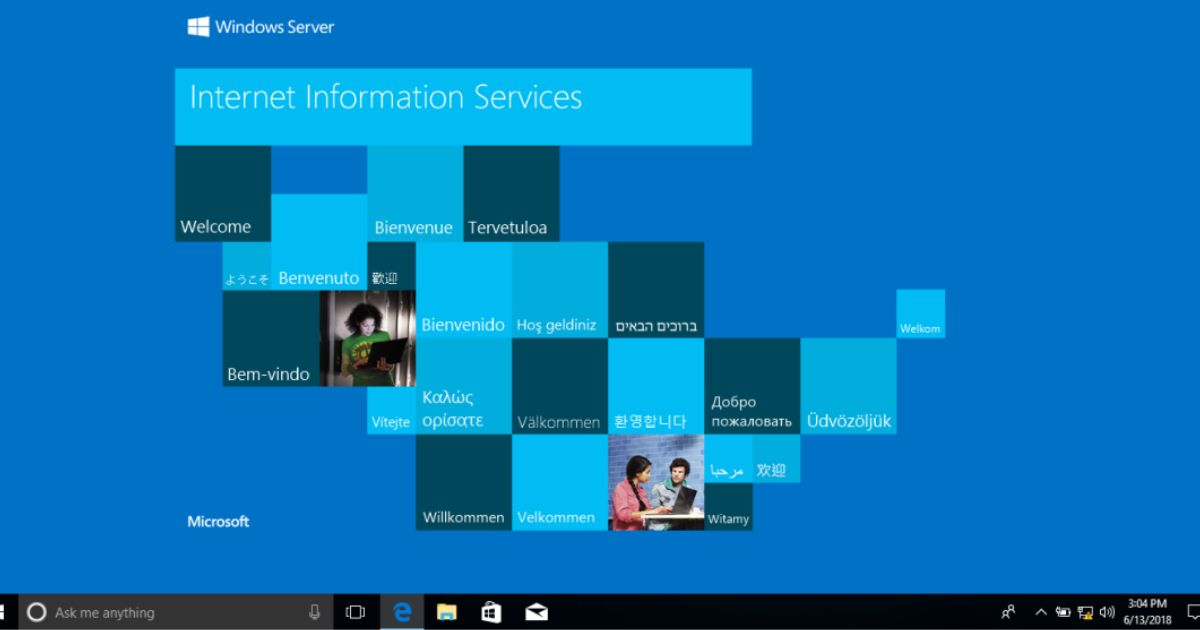Click the Microsoft logo text
Image resolution: width=1200 pixels, height=630 pixels.
[x=218, y=521]
